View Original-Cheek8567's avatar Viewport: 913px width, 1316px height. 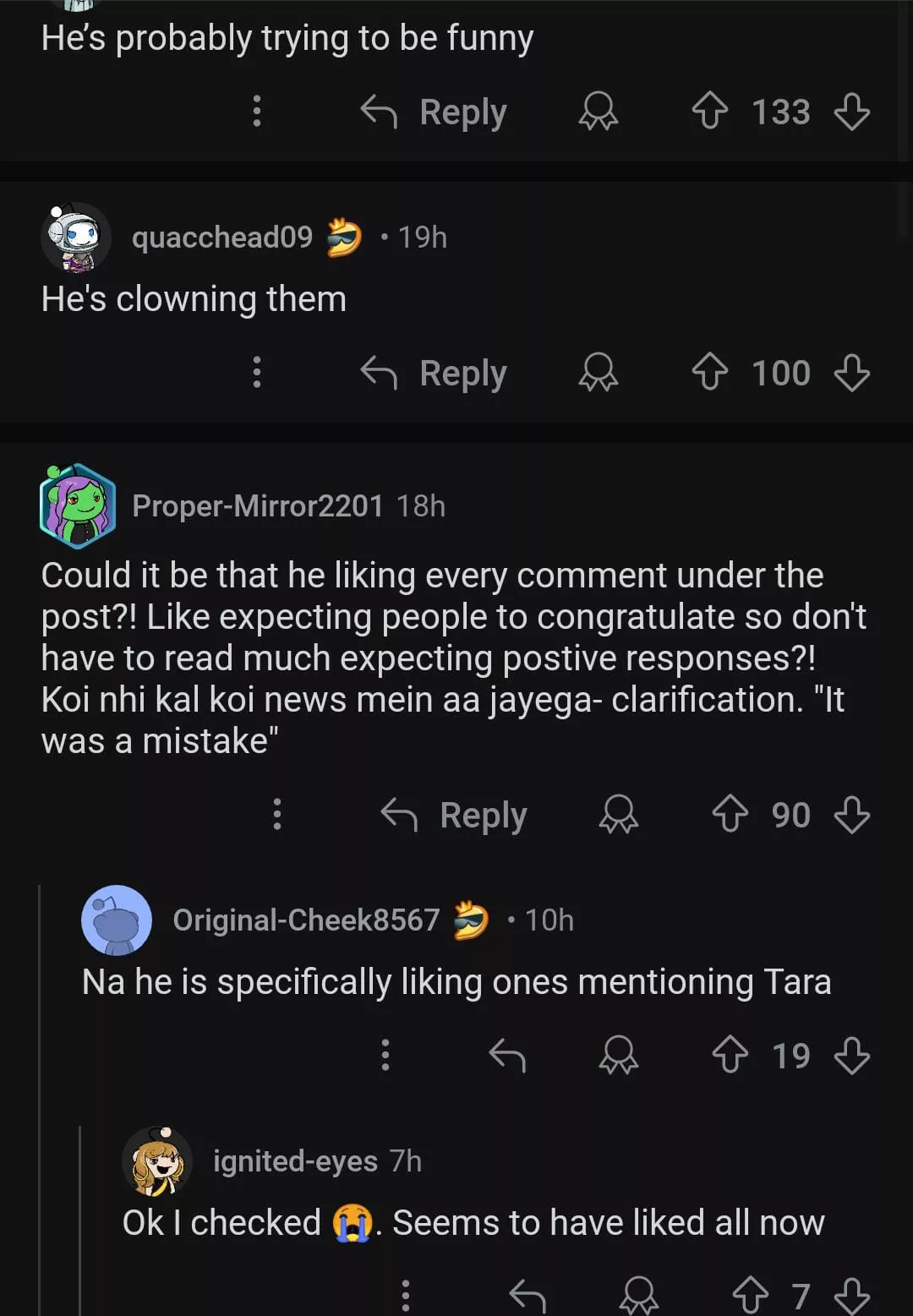pyautogui.click(x=117, y=920)
